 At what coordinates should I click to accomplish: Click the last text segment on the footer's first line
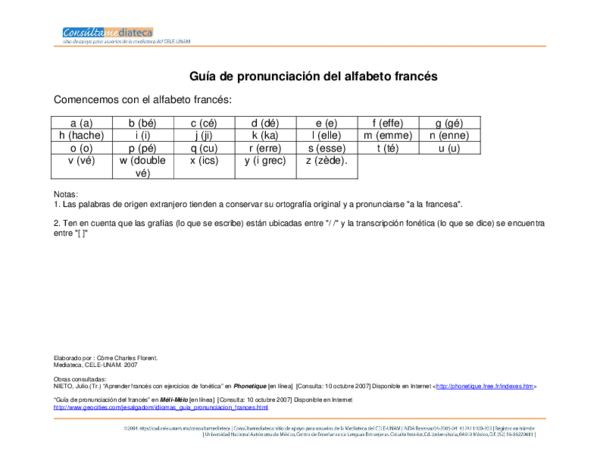point(522,428)
